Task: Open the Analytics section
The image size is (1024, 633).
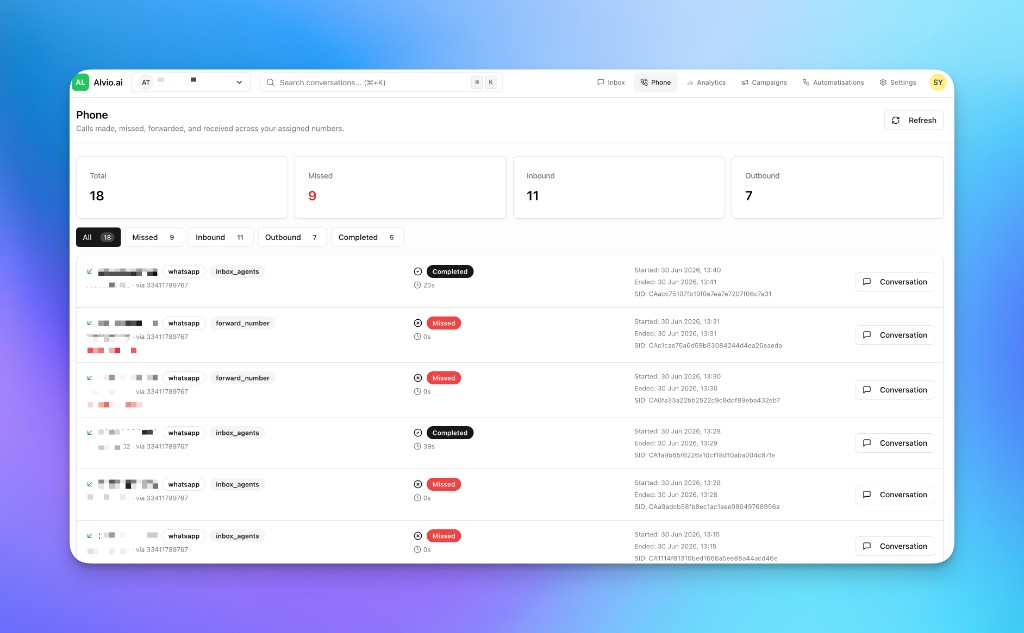Action: tap(707, 82)
